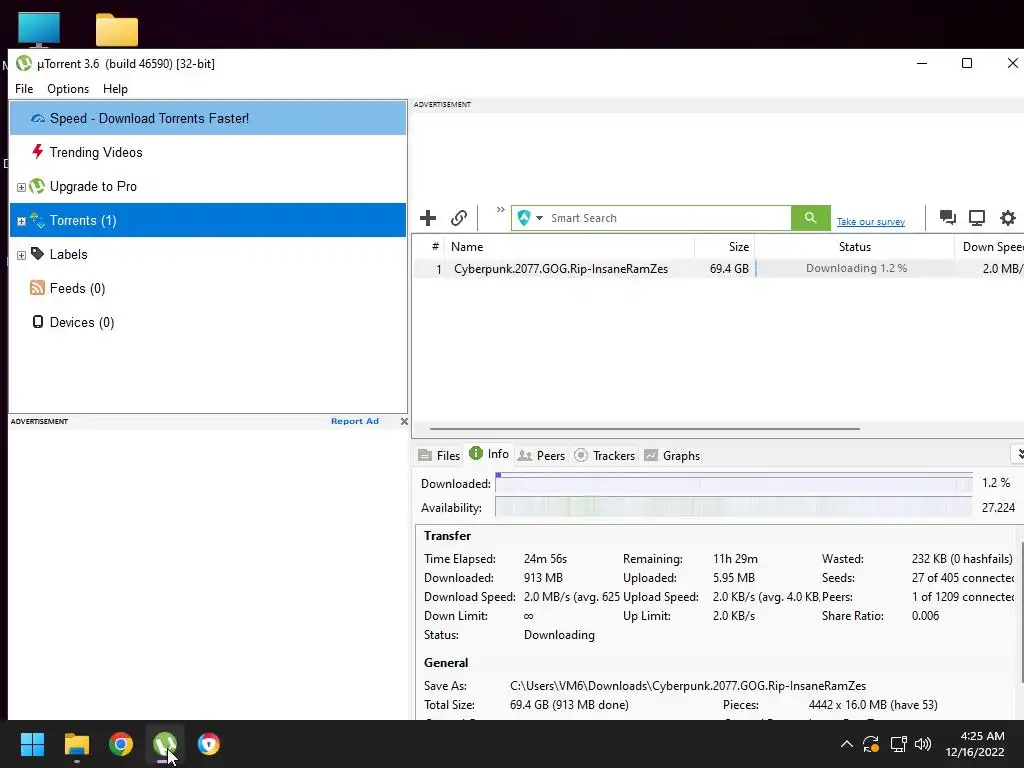Screen dimensions: 1024x768
Task: Select Trending Videos in sidebar
Action: [208, 152]
